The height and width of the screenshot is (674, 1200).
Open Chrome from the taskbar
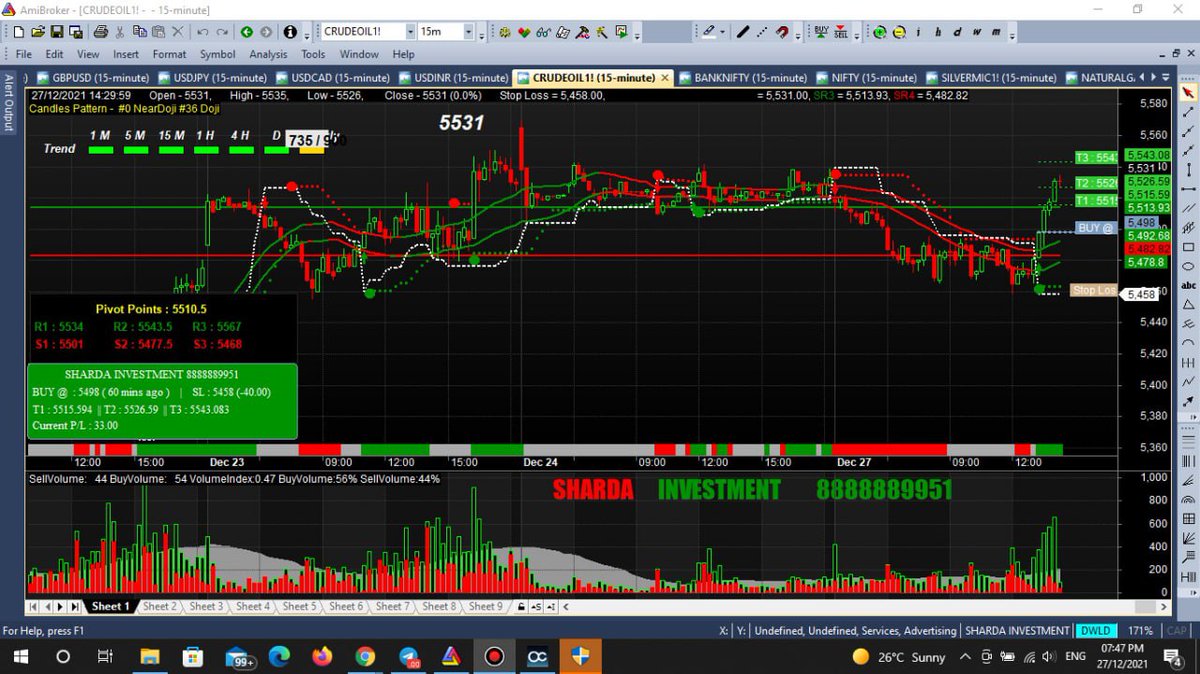pyautogui.click(x=365, y=657)
